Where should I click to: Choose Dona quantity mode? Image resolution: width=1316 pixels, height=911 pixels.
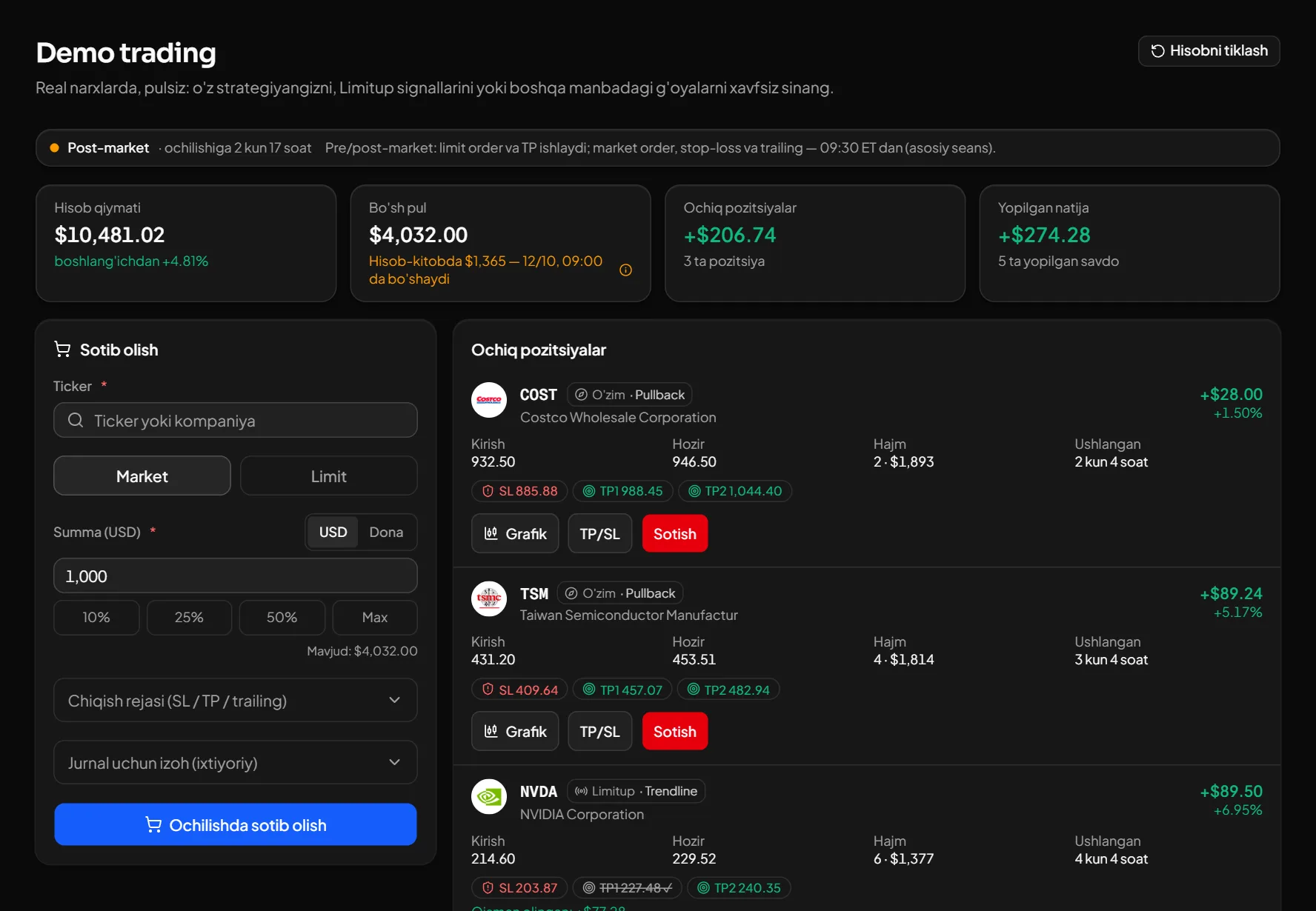click(x=386, y=532)
